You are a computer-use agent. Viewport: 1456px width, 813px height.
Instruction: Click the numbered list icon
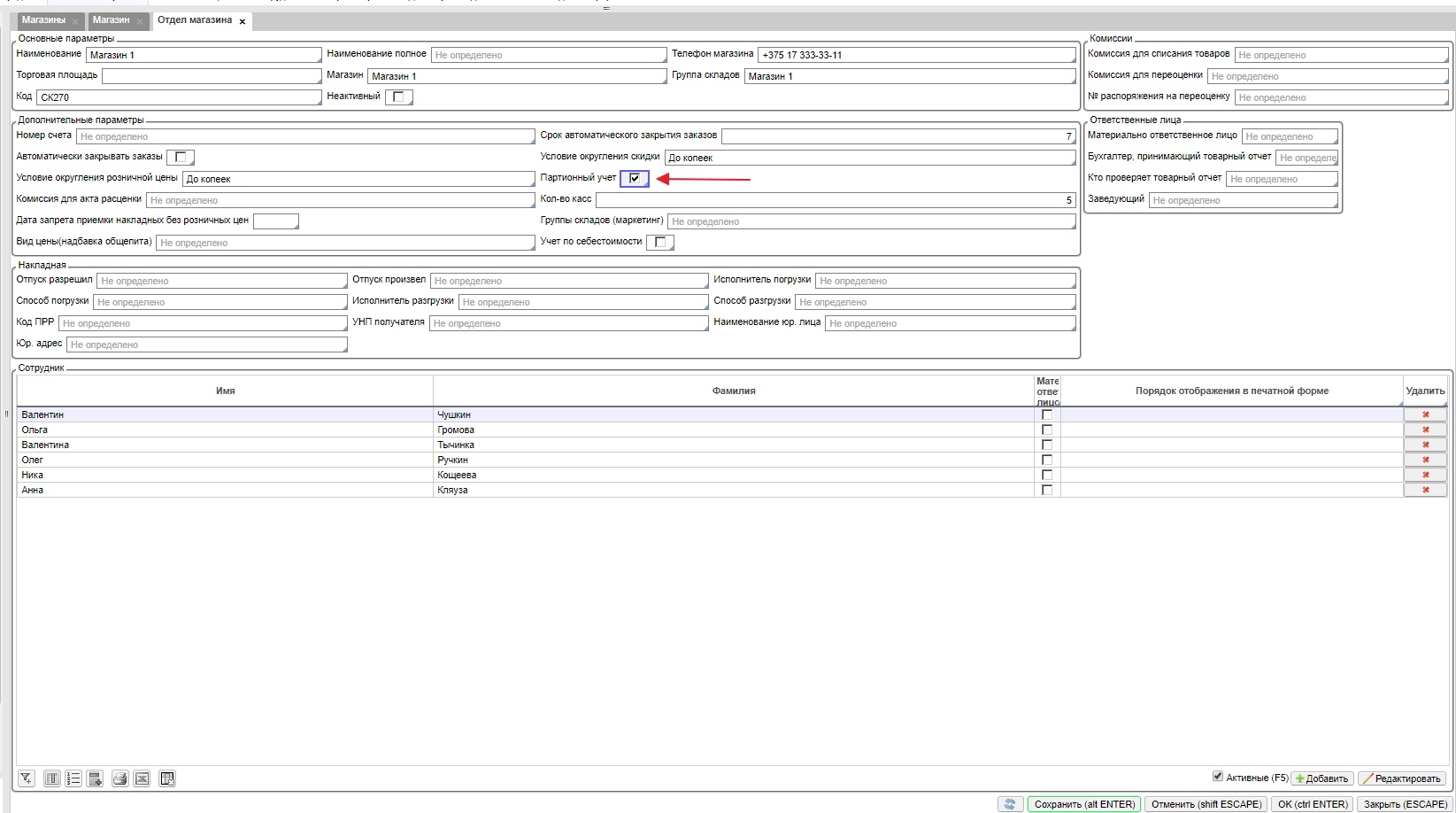coord(73,778)
